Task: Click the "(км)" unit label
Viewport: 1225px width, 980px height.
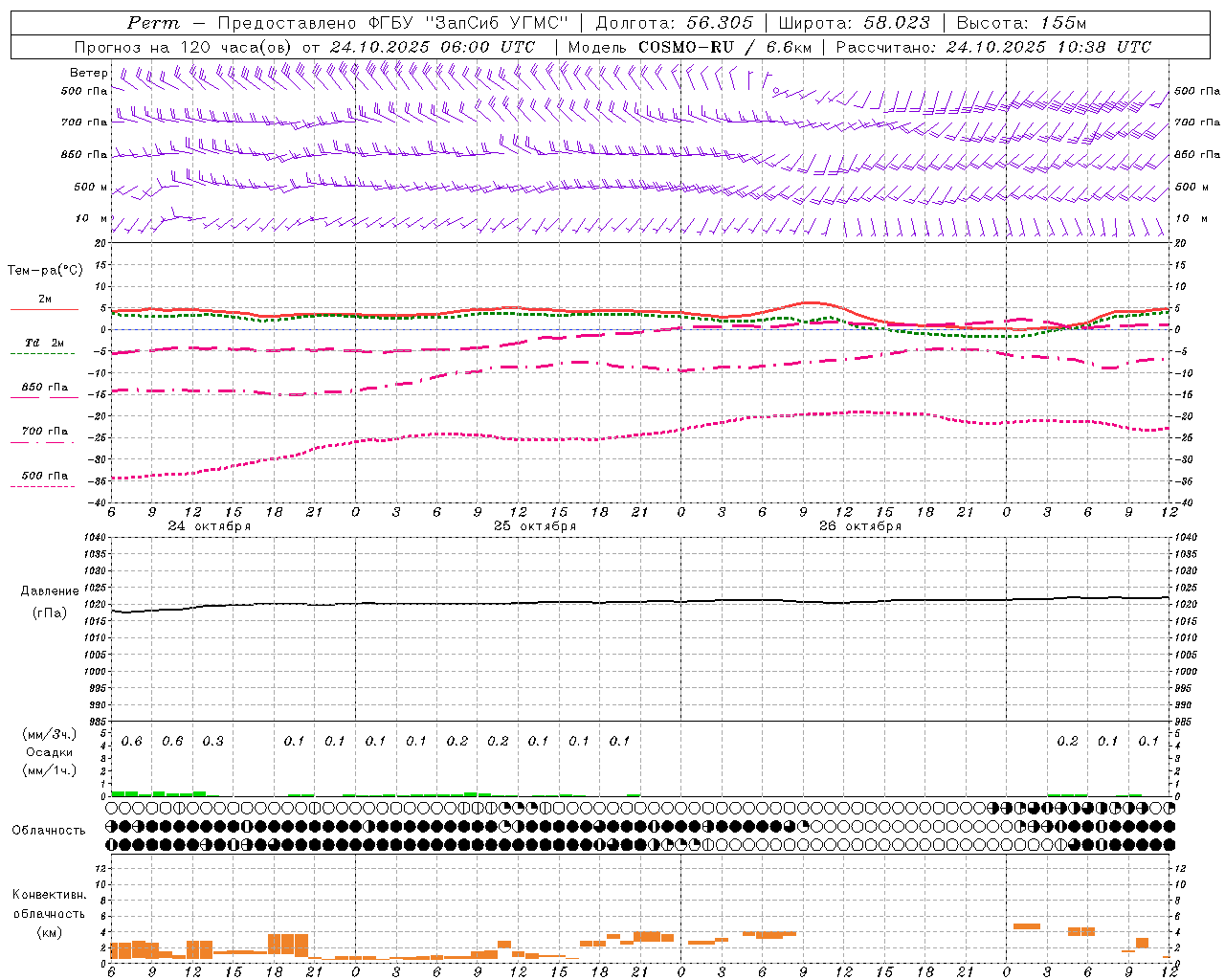Action: click(x=50, y=932)
